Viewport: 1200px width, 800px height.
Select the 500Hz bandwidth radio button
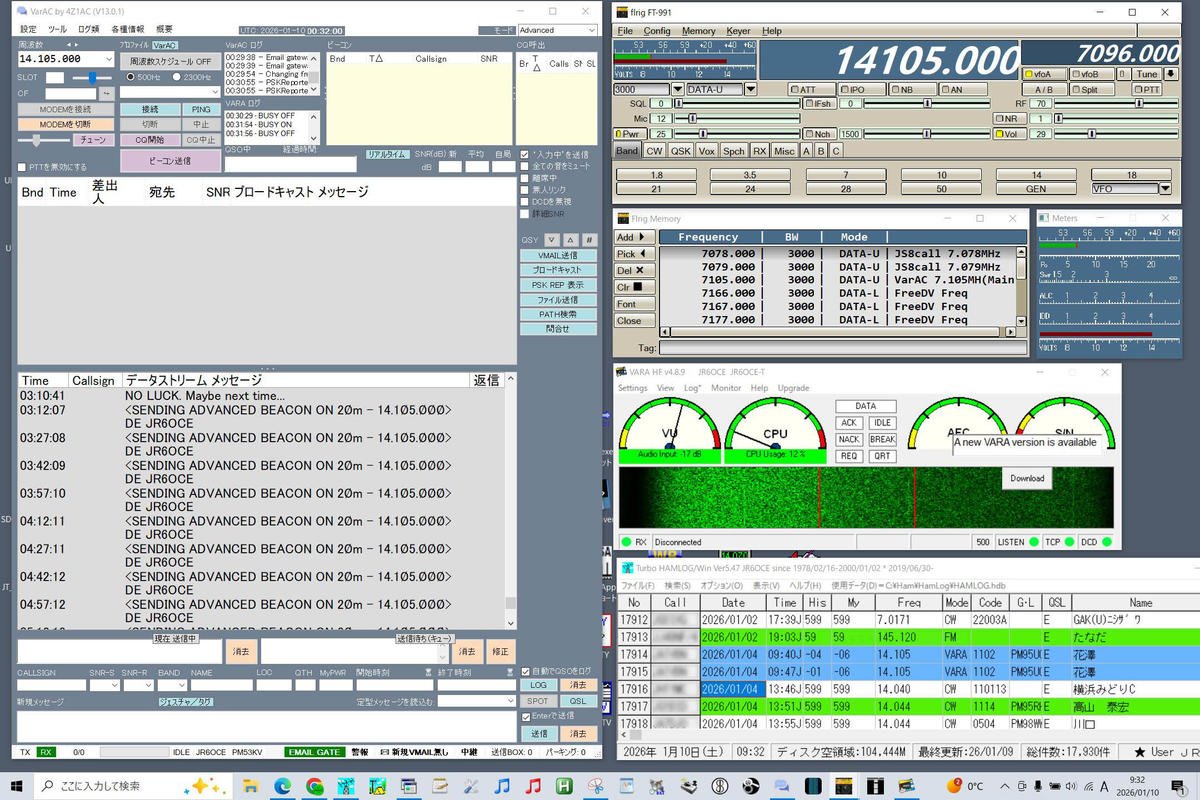pos(131,77)
